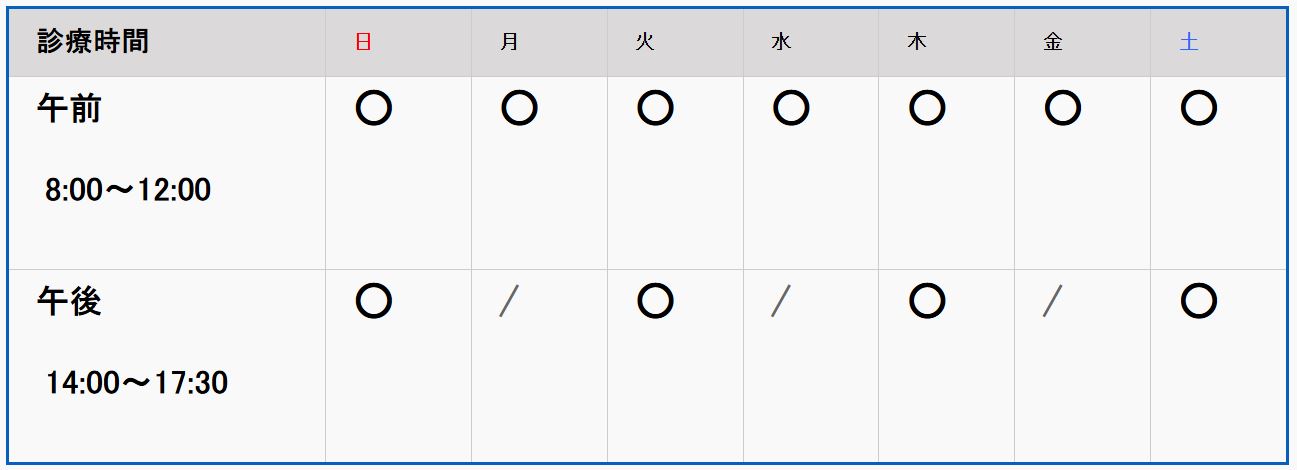Click the Monday morning circle mark
The height and width of the screenshot is (470, 1297).
coord(519,108)
